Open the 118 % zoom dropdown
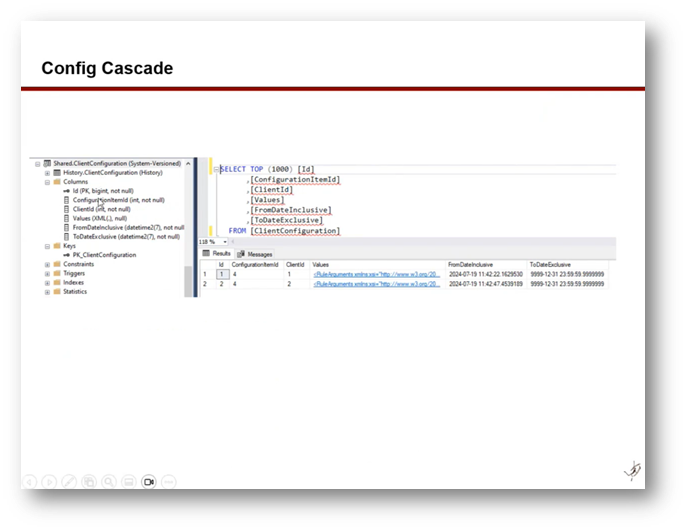Viewport: 687px width, 531px height. point(225,242)
